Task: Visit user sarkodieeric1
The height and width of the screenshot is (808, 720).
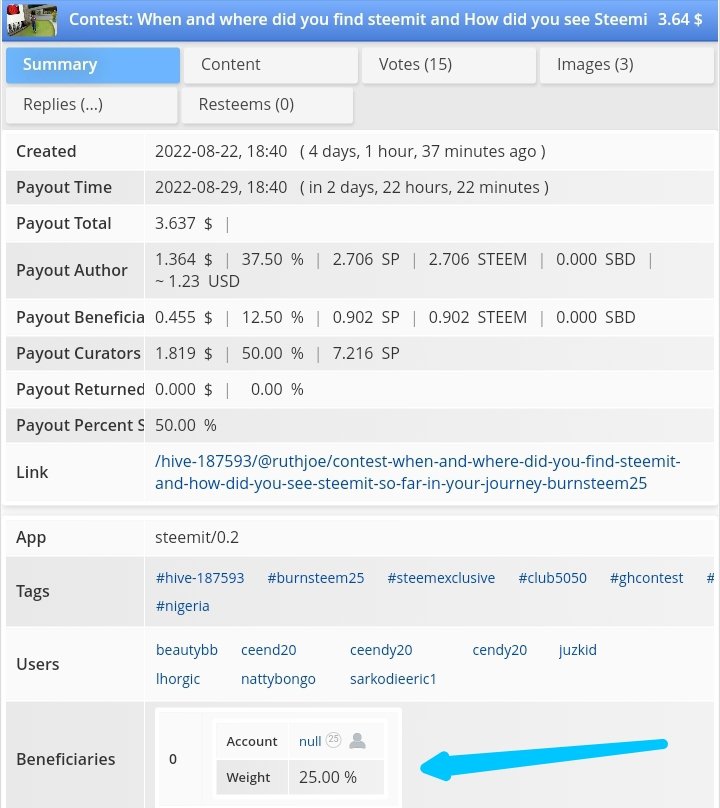Action: 393,679
